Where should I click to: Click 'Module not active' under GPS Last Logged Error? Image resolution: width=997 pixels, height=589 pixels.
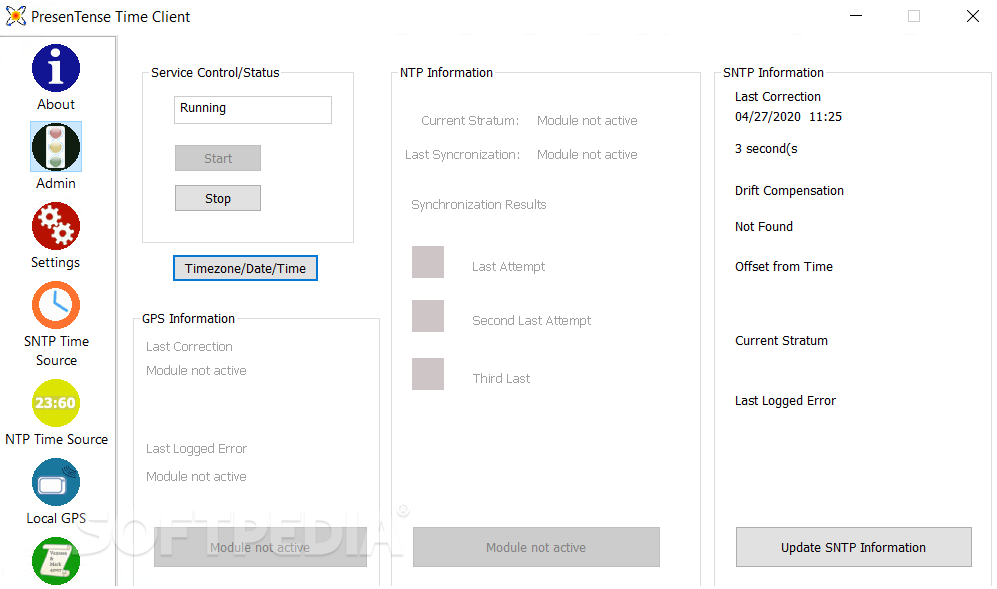click(196, 476)
